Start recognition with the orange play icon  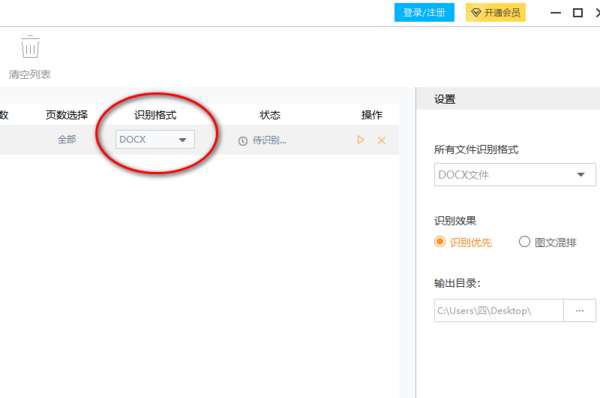(x=360, y=140)
